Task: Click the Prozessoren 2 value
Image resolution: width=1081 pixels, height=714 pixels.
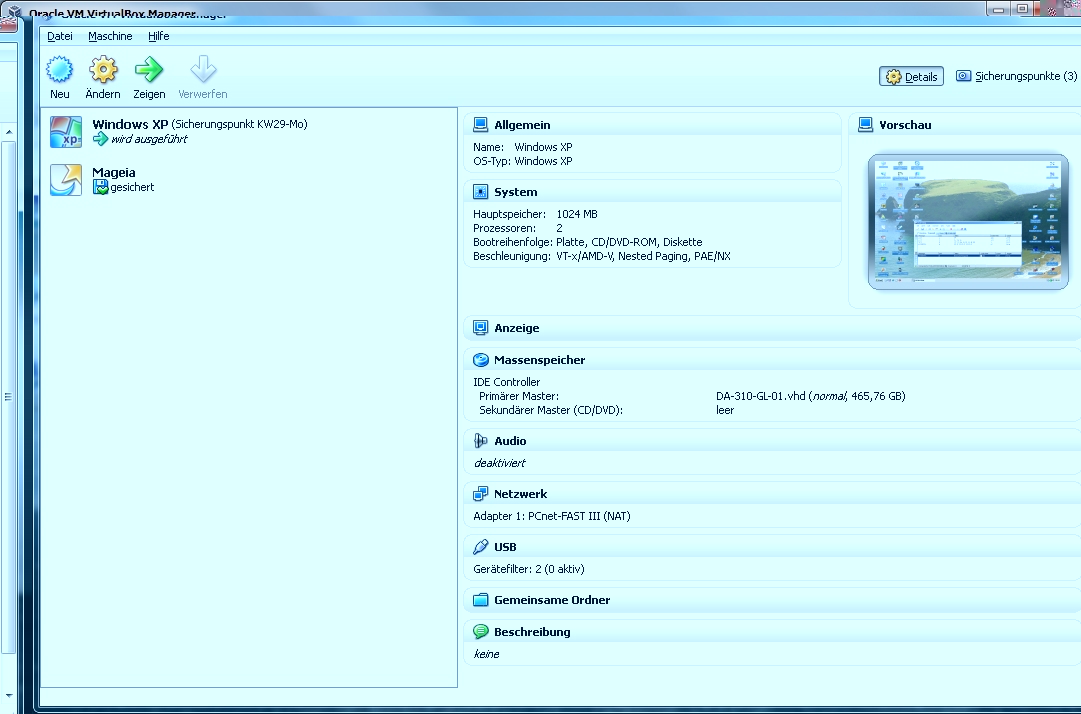Action: coord(559,228)
